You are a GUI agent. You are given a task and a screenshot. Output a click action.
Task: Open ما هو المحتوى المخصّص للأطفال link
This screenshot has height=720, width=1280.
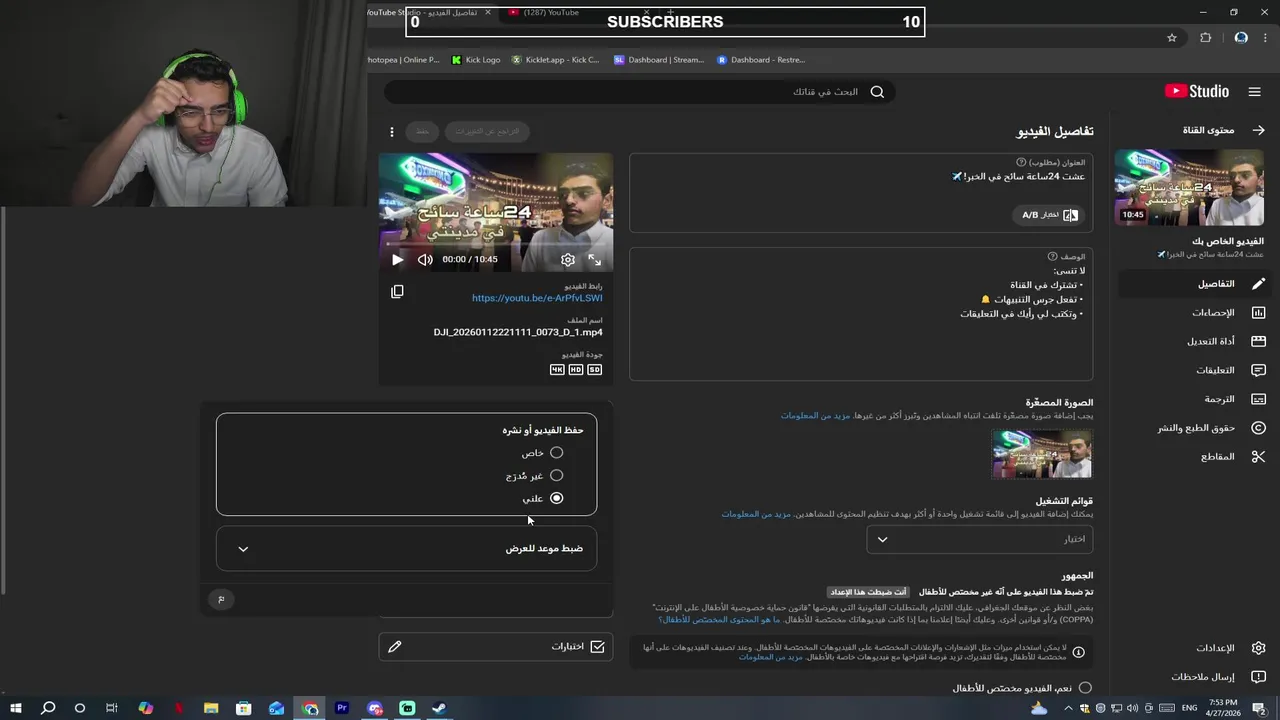(719, 620)
